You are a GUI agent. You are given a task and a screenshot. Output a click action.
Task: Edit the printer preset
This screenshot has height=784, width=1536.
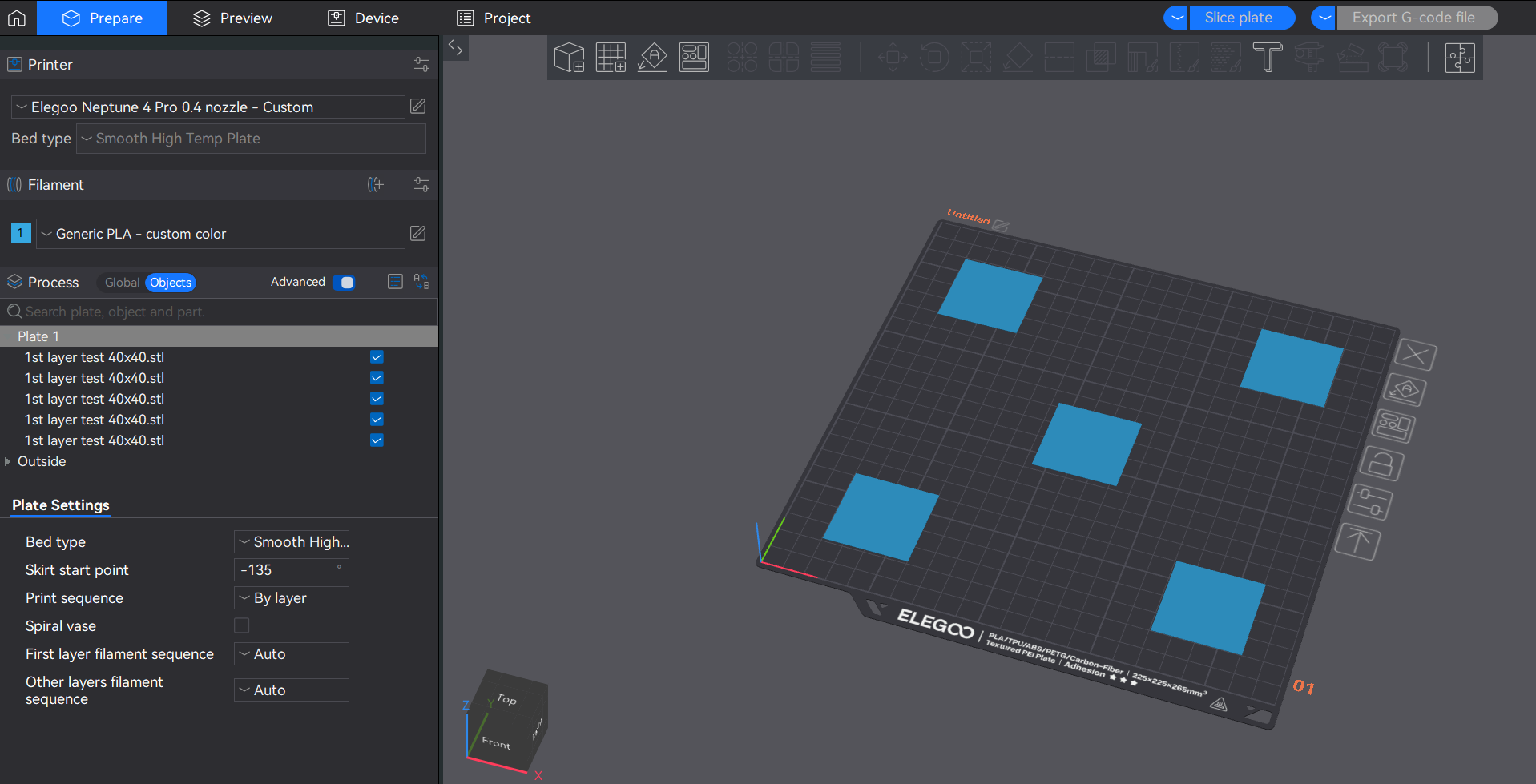pos(417,107)
